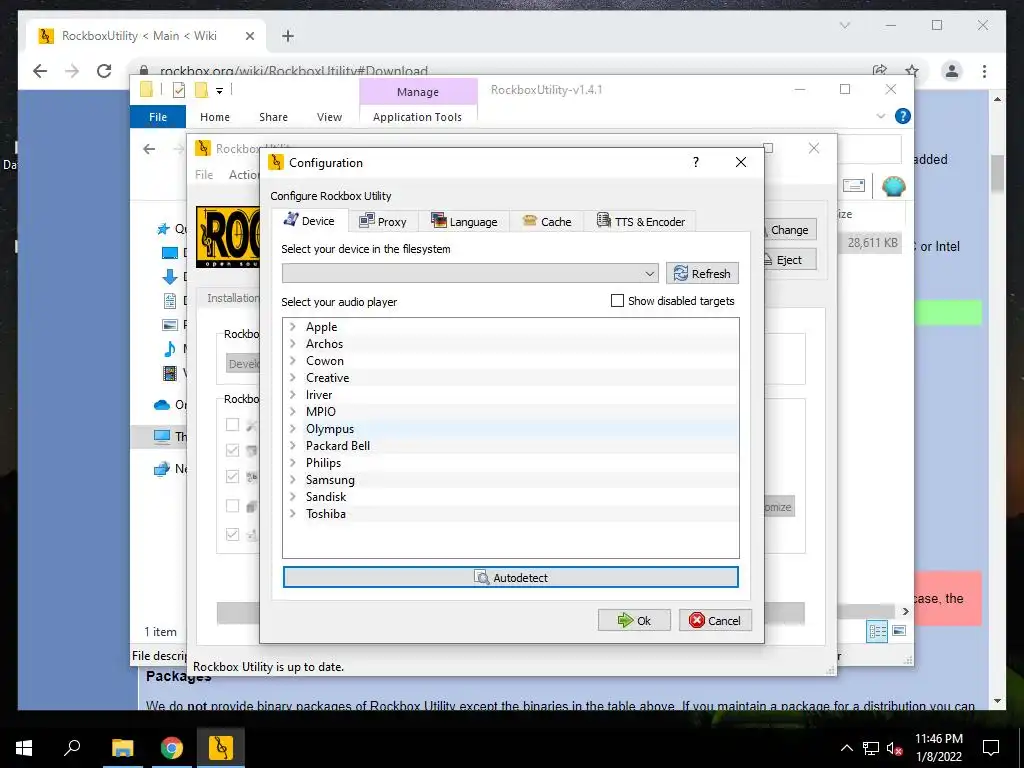1024x768 pixels.
Task: Click the muted volume tray icon
Action: click(895, 748)
